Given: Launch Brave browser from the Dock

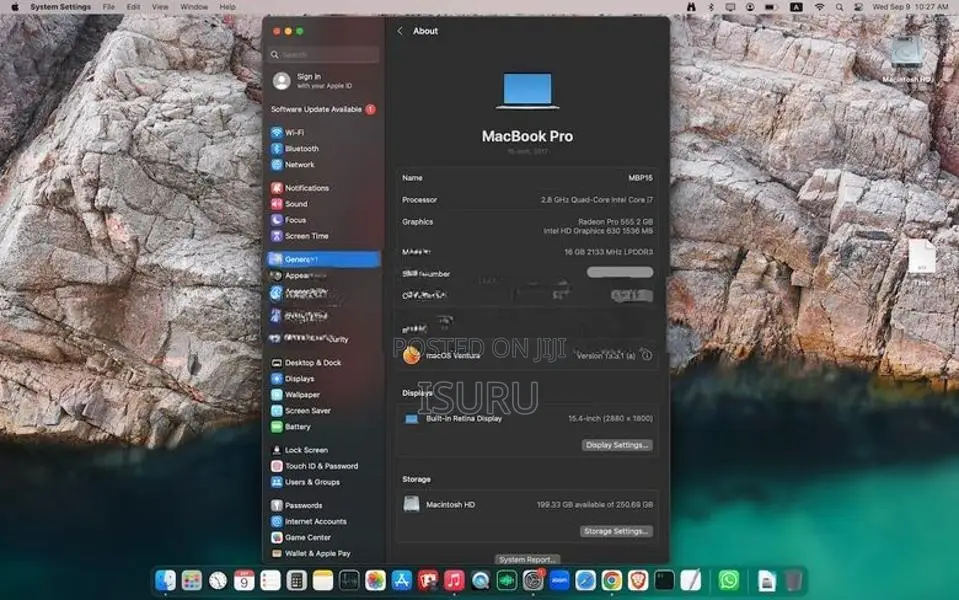Looking at the screenshot, I should pos(638,580).
